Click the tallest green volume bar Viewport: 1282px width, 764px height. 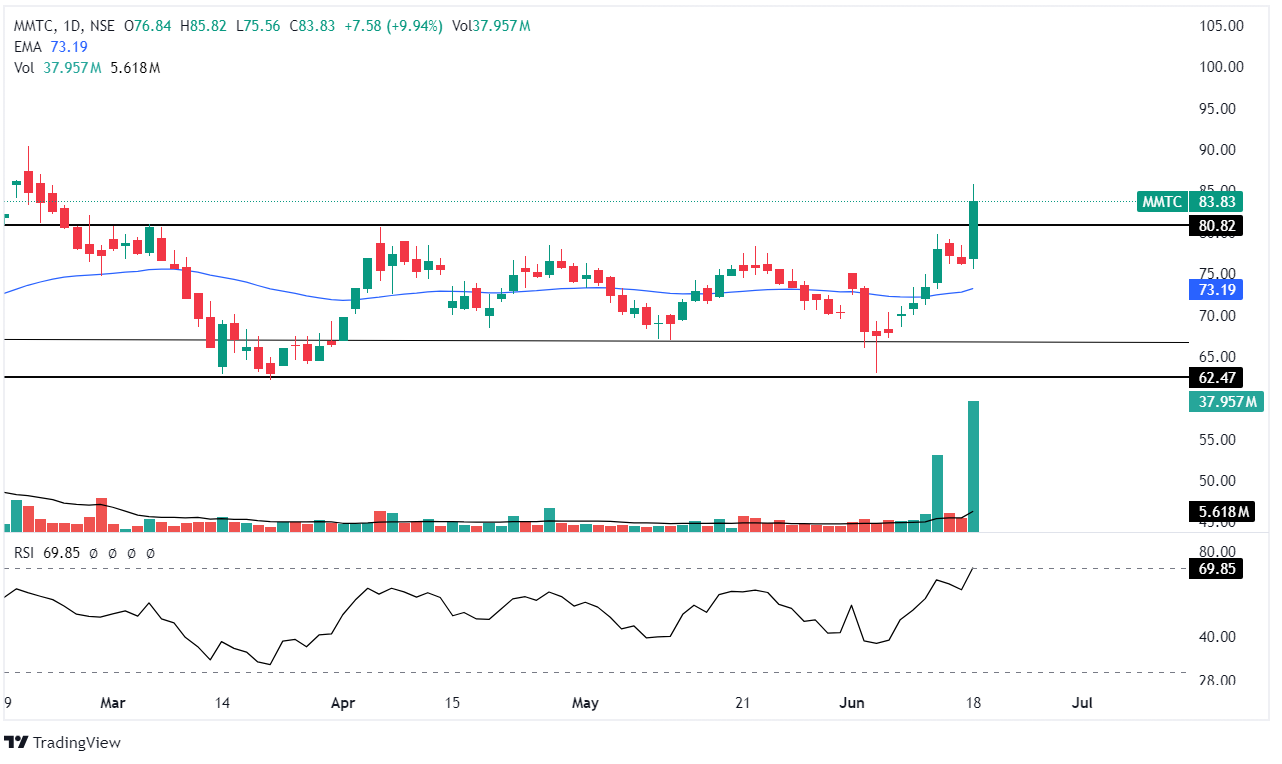pyautogui.click(x=973, y=465)
